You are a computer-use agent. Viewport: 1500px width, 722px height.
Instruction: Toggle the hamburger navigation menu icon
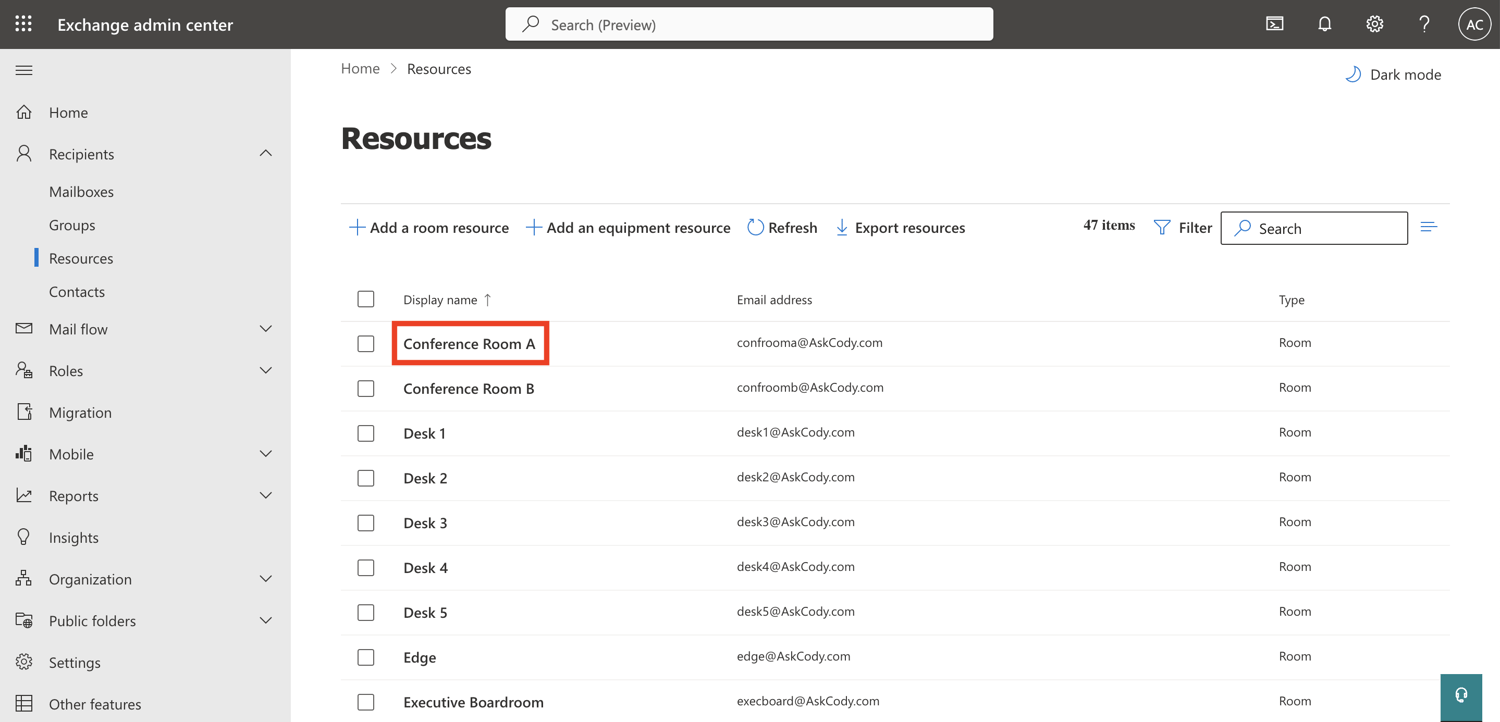click(24, 70)
